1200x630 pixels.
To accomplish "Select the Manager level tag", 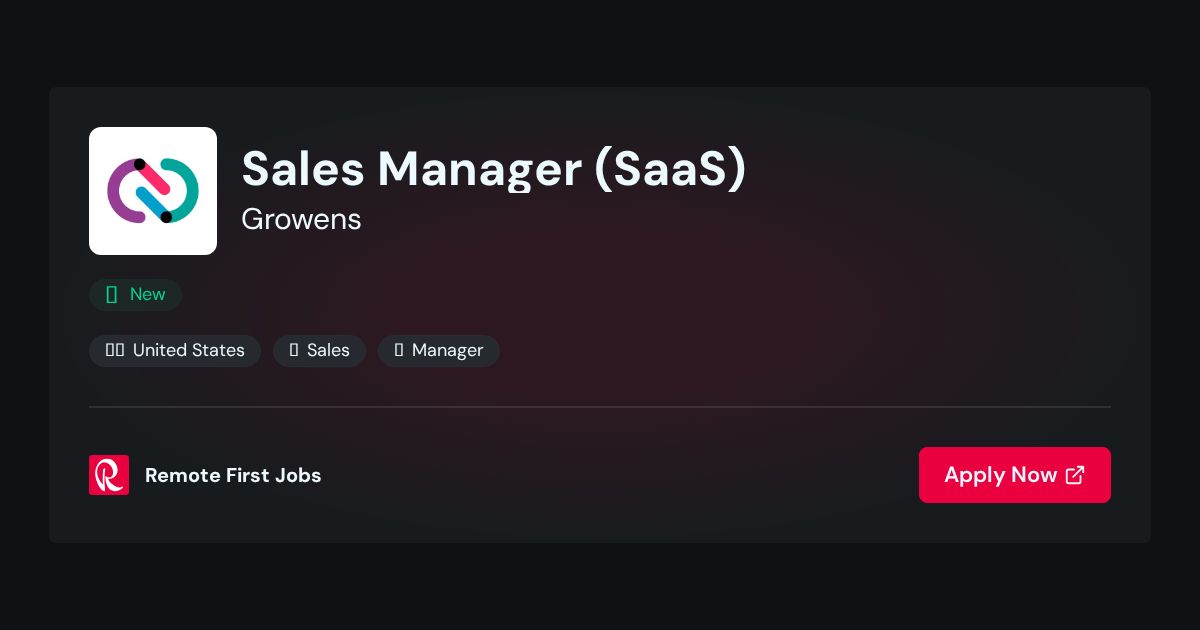I will click(439, 350).
